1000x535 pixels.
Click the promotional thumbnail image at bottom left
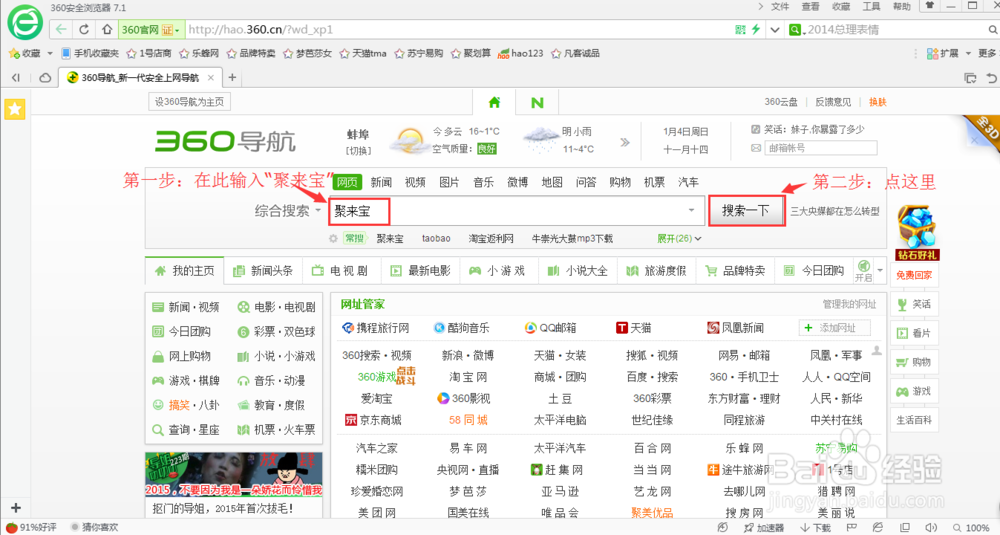coord(233,474)
